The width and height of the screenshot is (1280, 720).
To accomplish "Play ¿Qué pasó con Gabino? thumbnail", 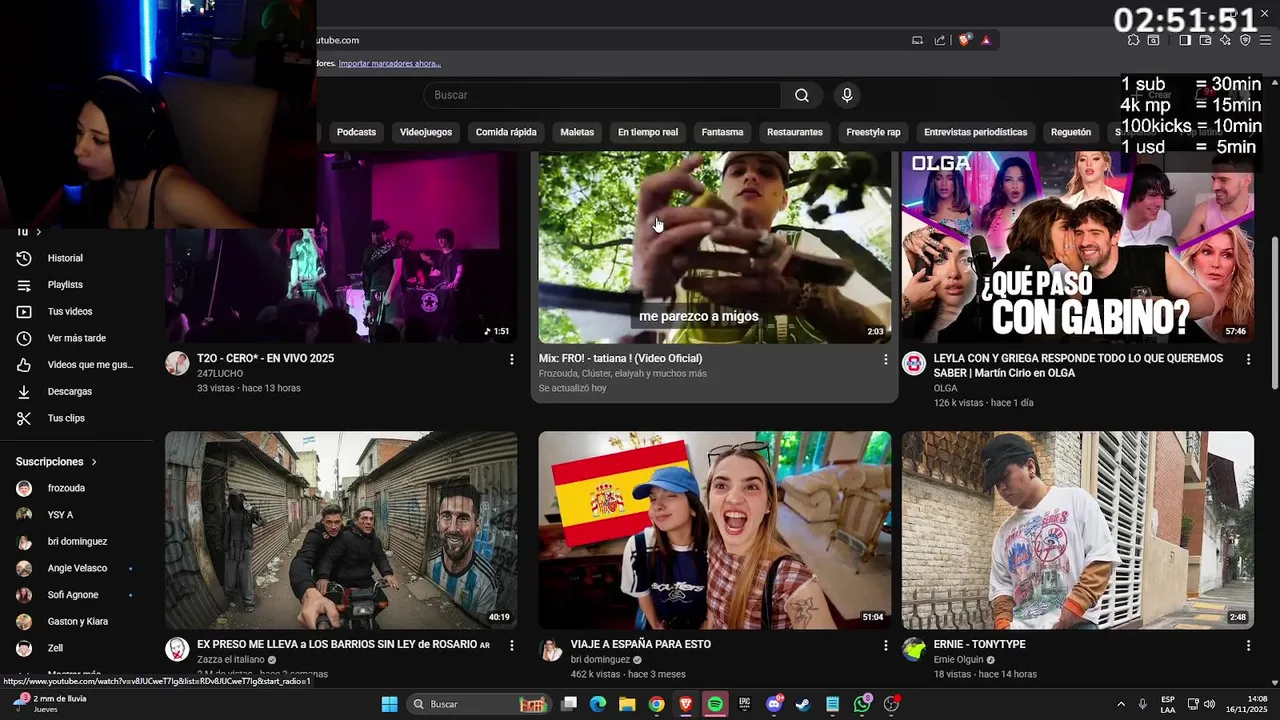I will point(1078,247).
